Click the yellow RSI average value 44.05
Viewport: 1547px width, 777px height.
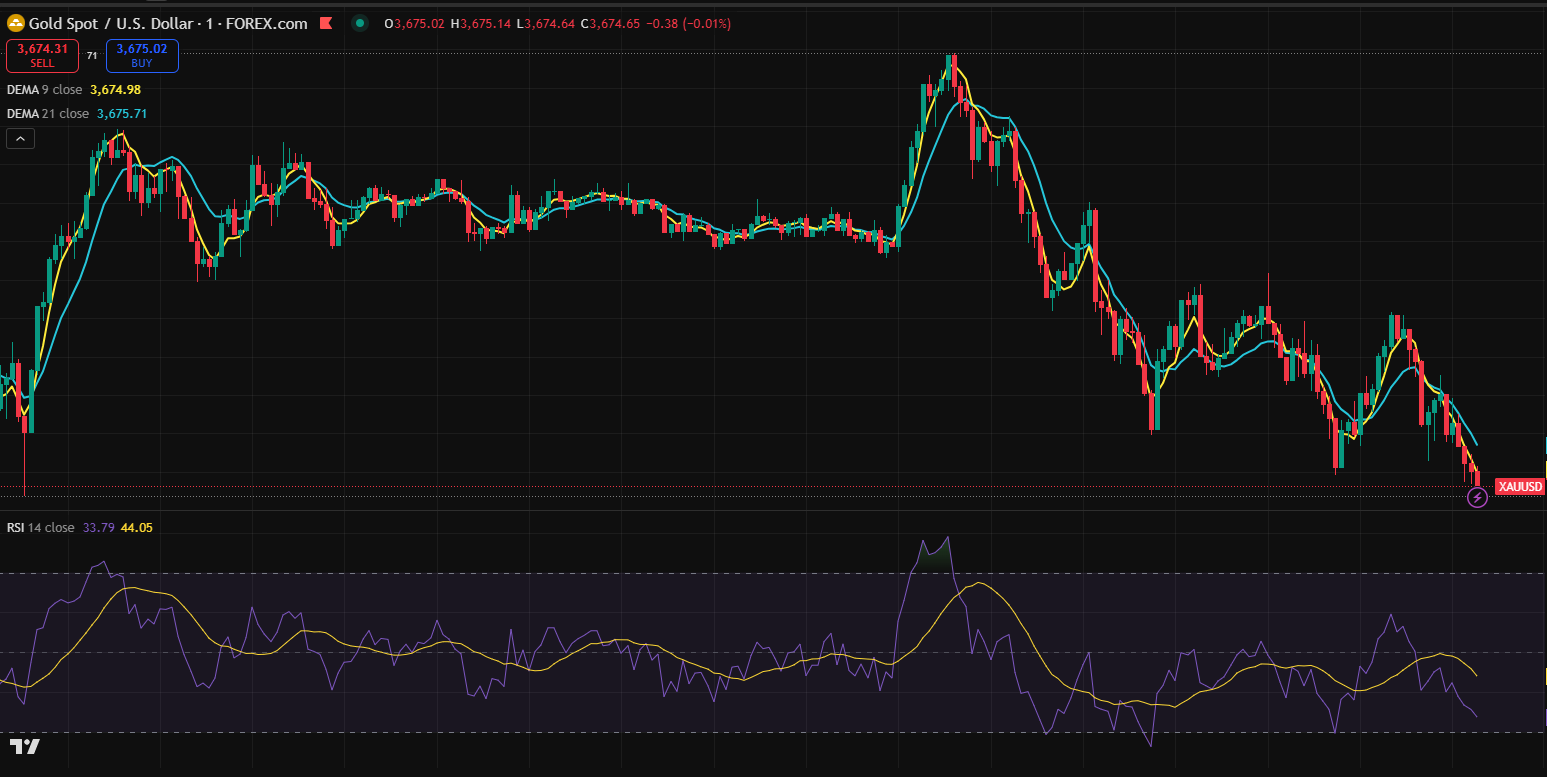click(x=136, y=527)
